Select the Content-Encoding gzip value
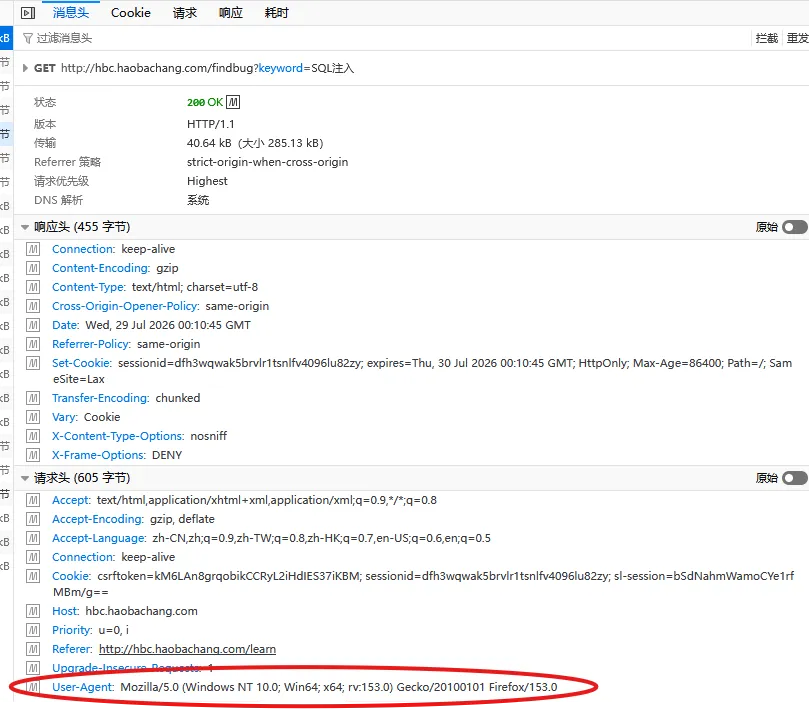Image resolution: width=809 pixels, height=709 pixels. (x=167, y=268)
